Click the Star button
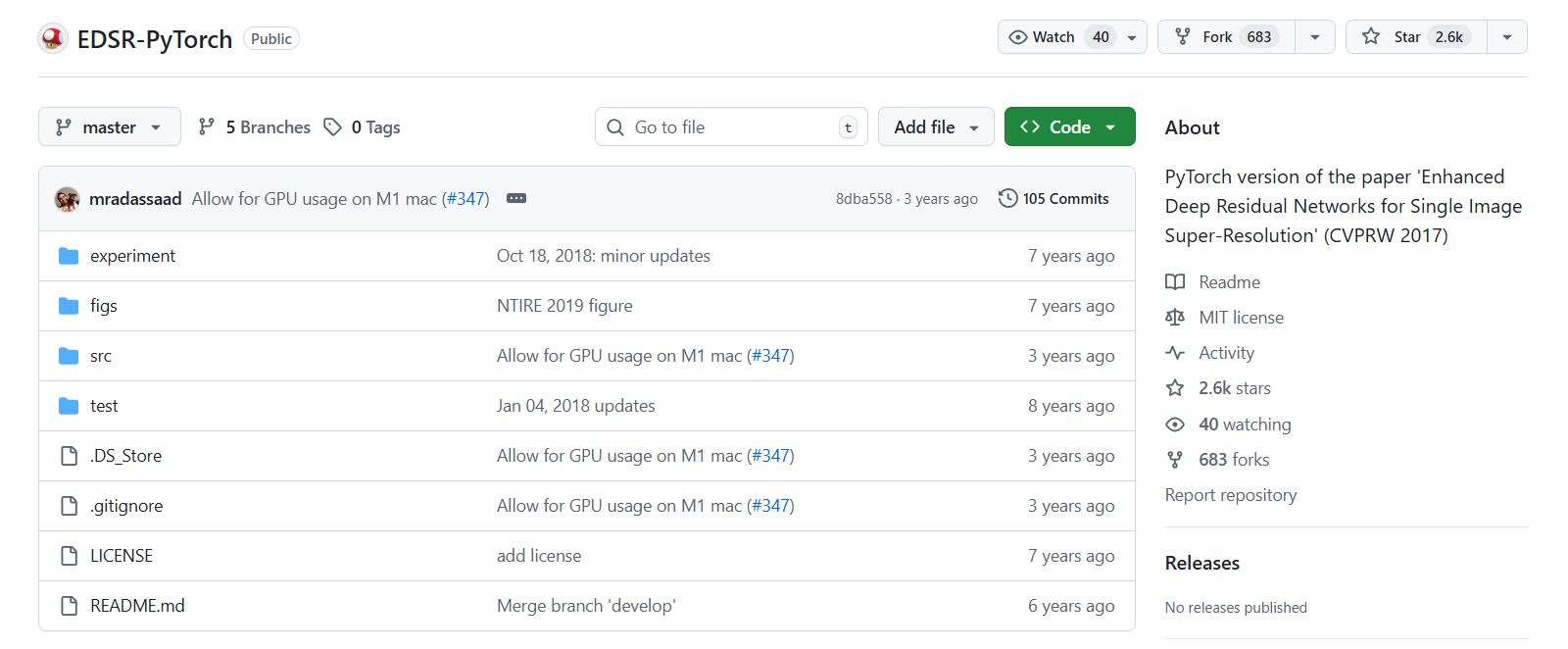The image size is (1568, 649). pyautogui.click(x=1417, y=37)
